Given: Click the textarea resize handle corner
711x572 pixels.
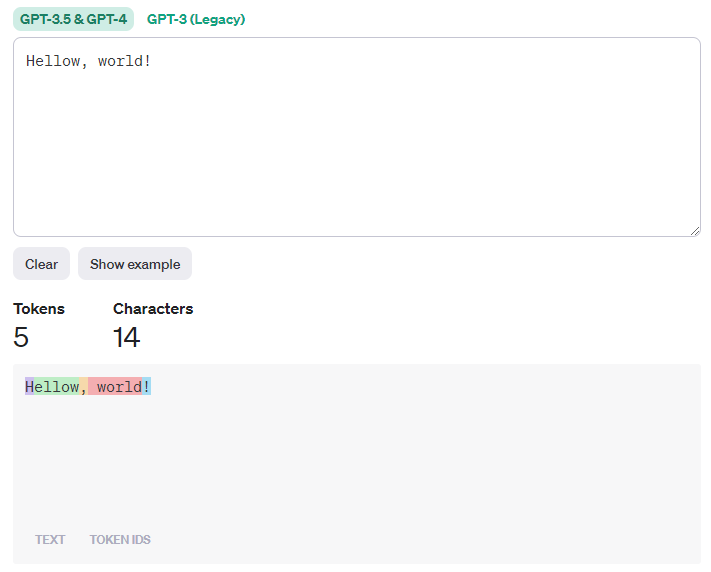Looking at the screenshot, I should coord(695,231).
